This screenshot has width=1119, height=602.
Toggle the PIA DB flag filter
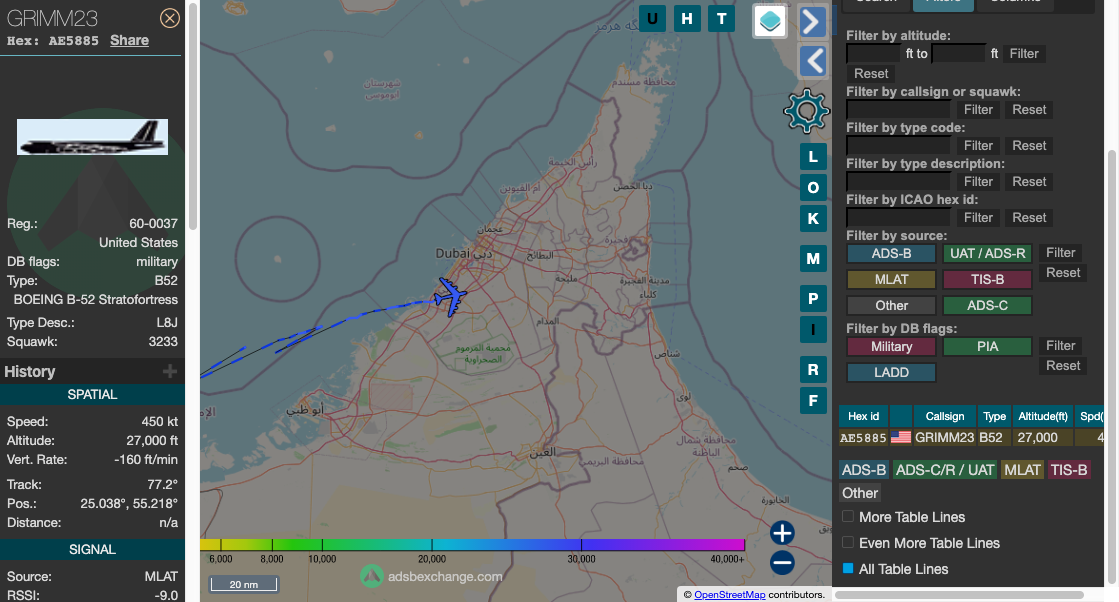(x=988, y=347)
